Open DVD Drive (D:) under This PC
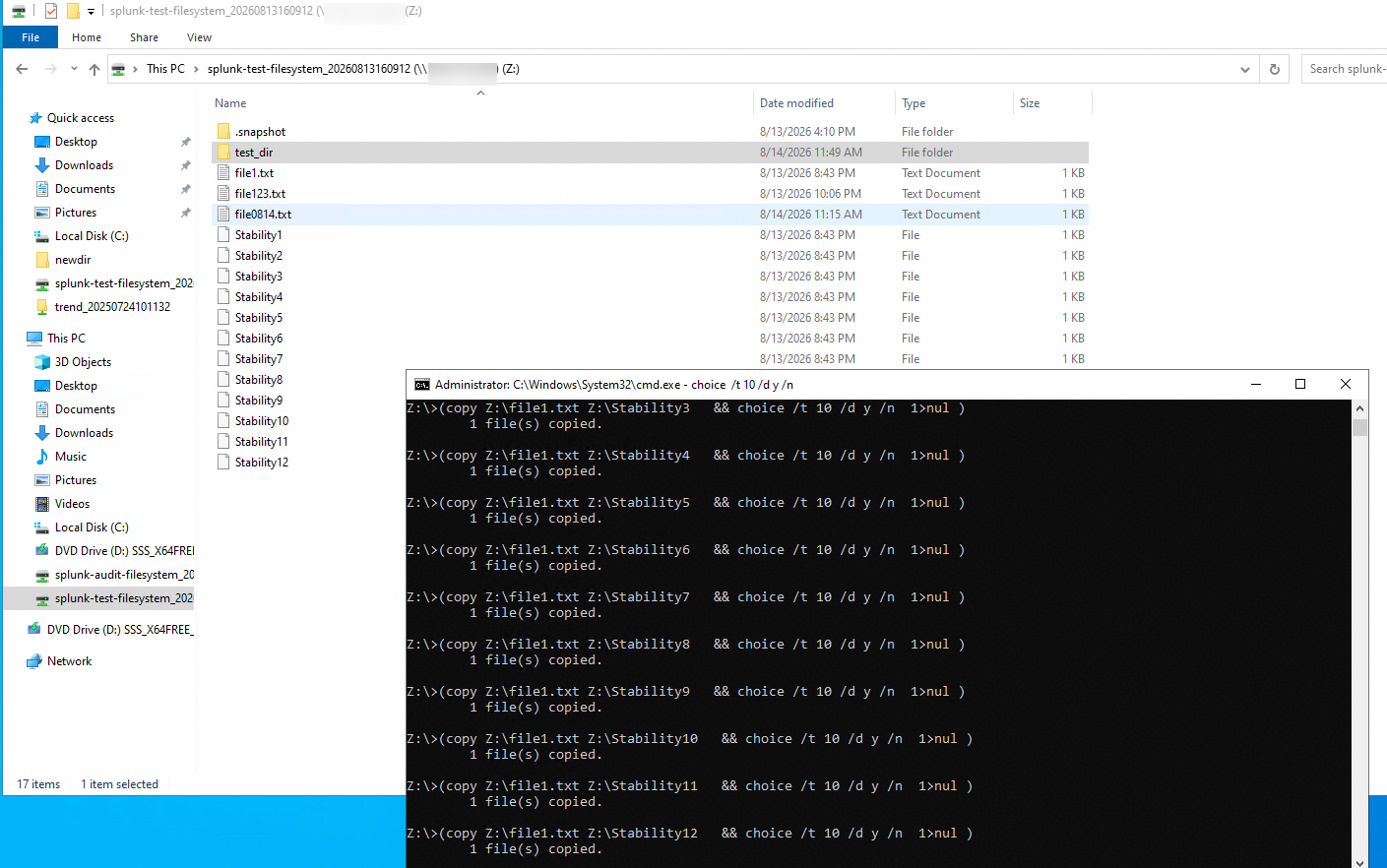The width and height of the screenshot is (1387, 868). [124, 551]
